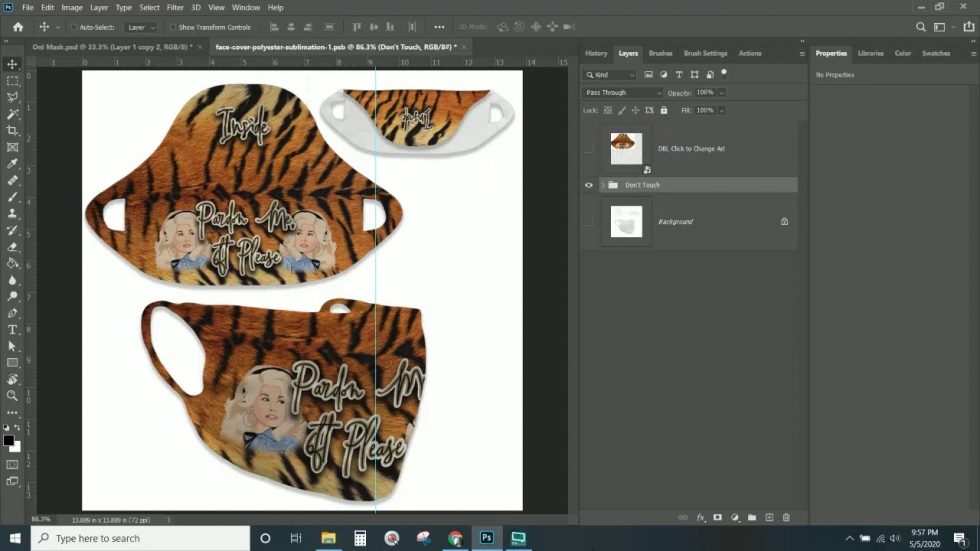Create a new group via folder icon
The image size is (980, 551).
pos(752,517)
